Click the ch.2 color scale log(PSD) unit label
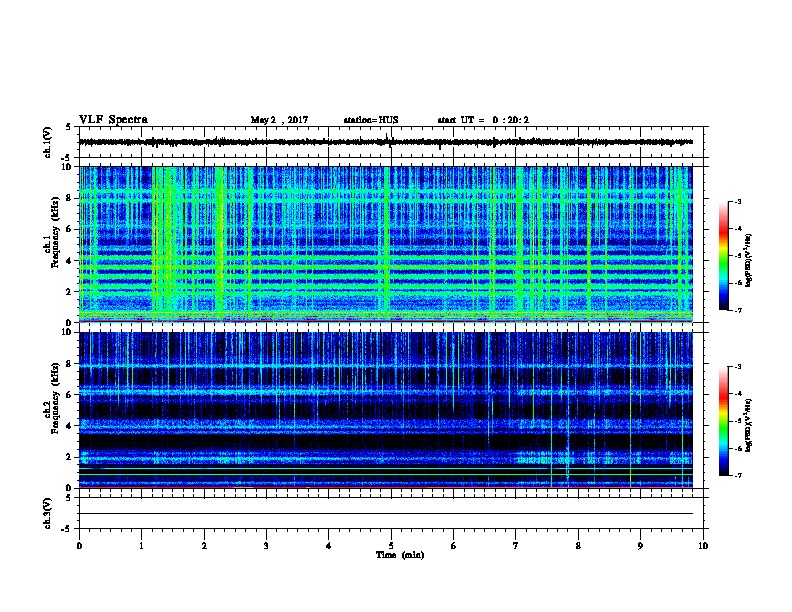The image size is (792, 612). [x=748, y=425]
